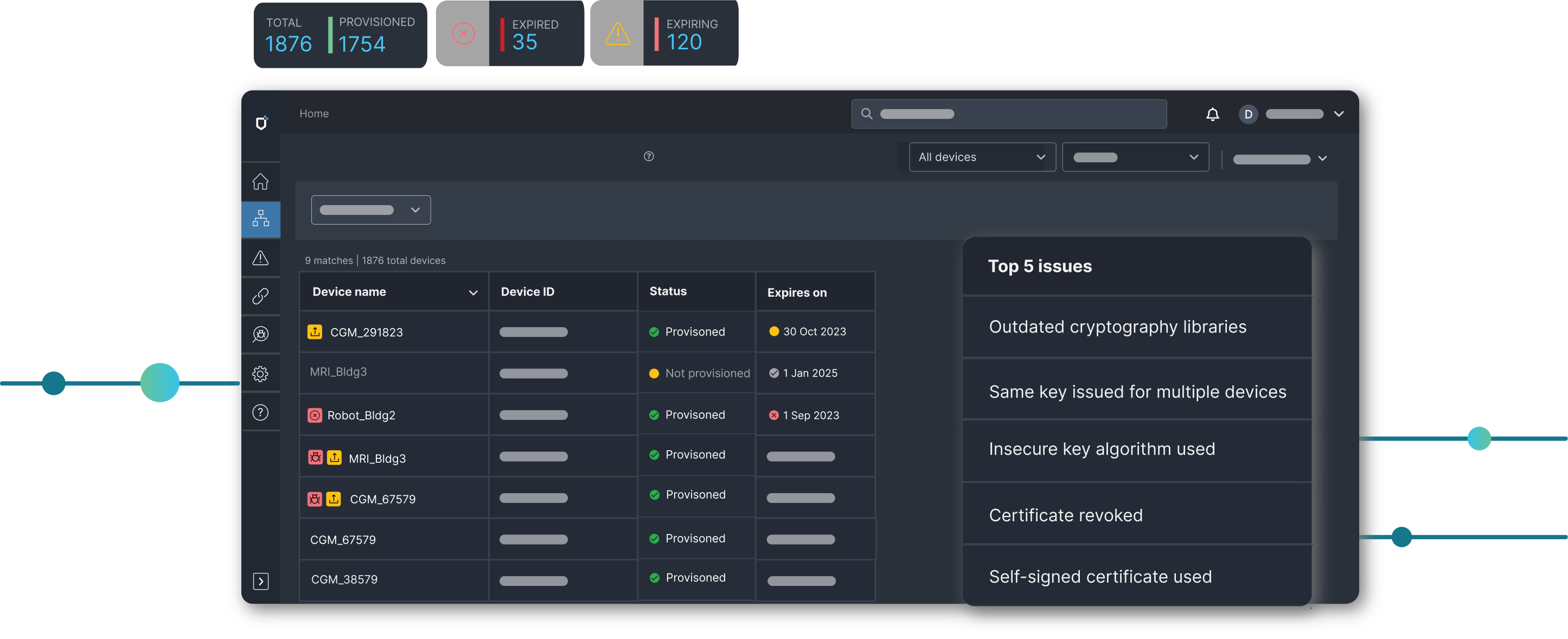Image resolution: width=1568 pixels, height=639 pixels.
Task: Select the Outdated cryptography libraries issue
Action: pyautogui.click(x=1118, y=327)
